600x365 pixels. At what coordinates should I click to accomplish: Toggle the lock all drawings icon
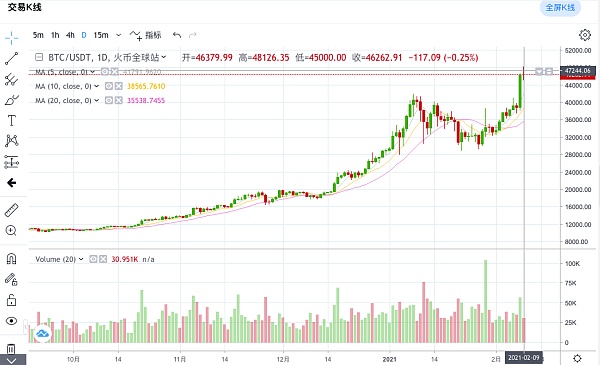pyautogui.click(x=11, y=300)
